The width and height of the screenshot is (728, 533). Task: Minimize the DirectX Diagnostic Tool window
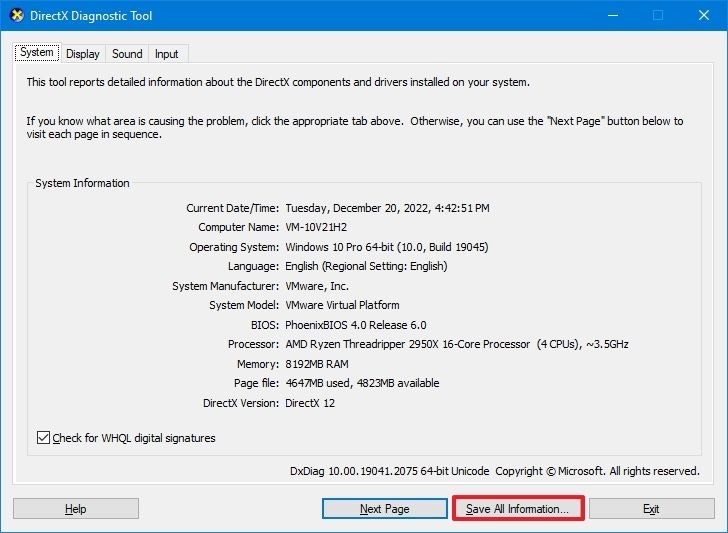pyautogui.click(x=611, y=16)
